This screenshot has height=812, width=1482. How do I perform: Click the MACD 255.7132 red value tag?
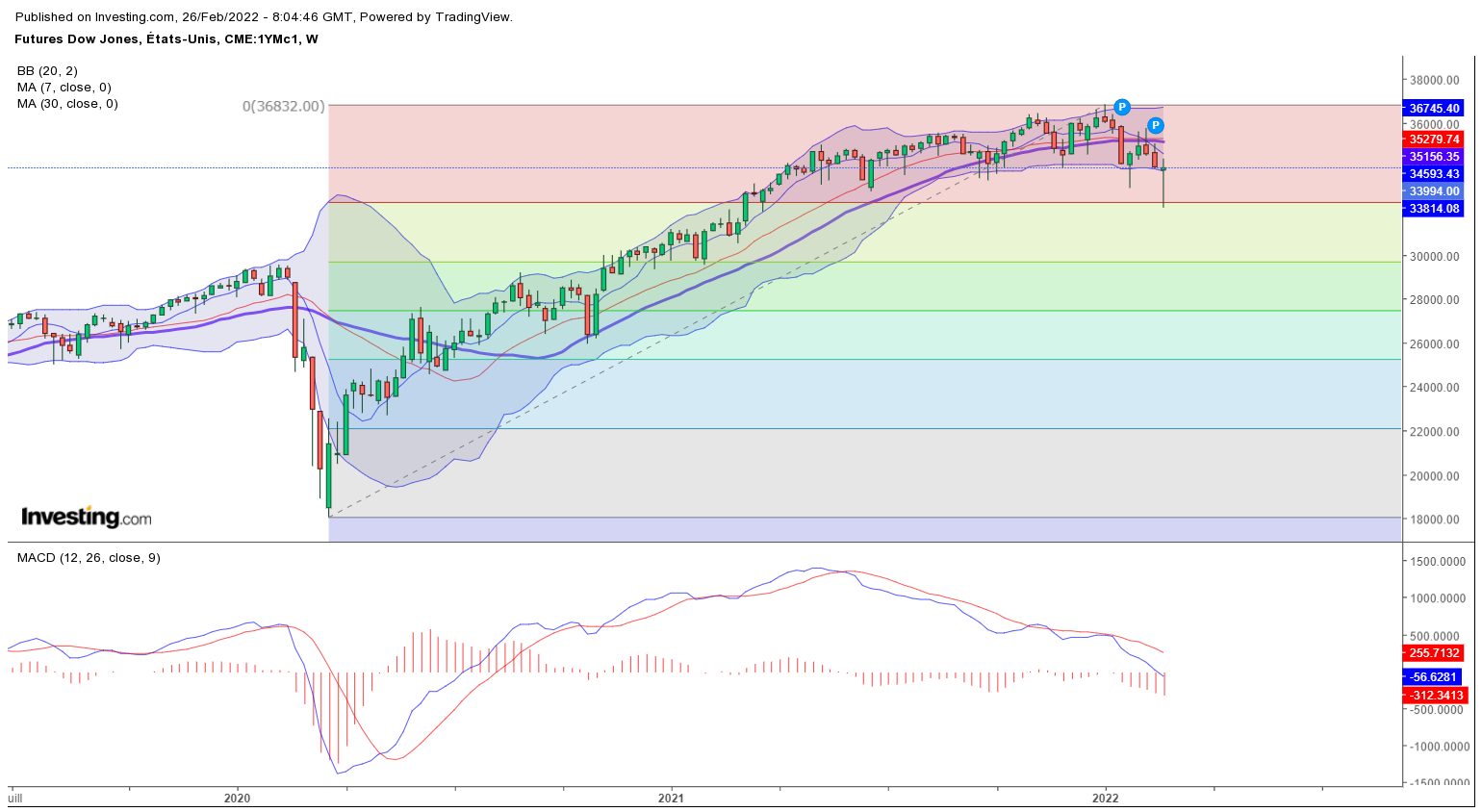(x=1435, y=653)
